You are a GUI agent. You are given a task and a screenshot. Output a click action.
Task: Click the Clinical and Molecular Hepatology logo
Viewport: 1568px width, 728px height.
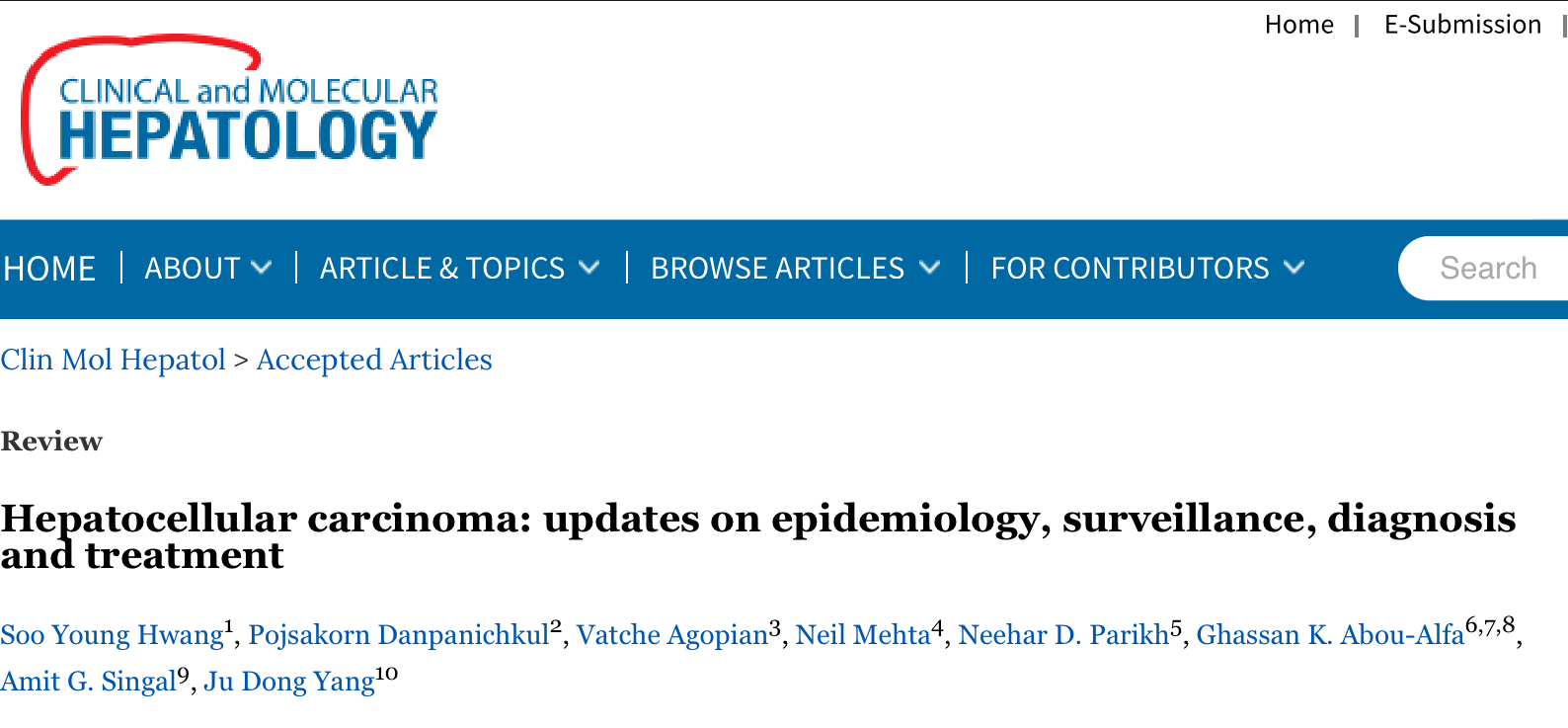229,111
